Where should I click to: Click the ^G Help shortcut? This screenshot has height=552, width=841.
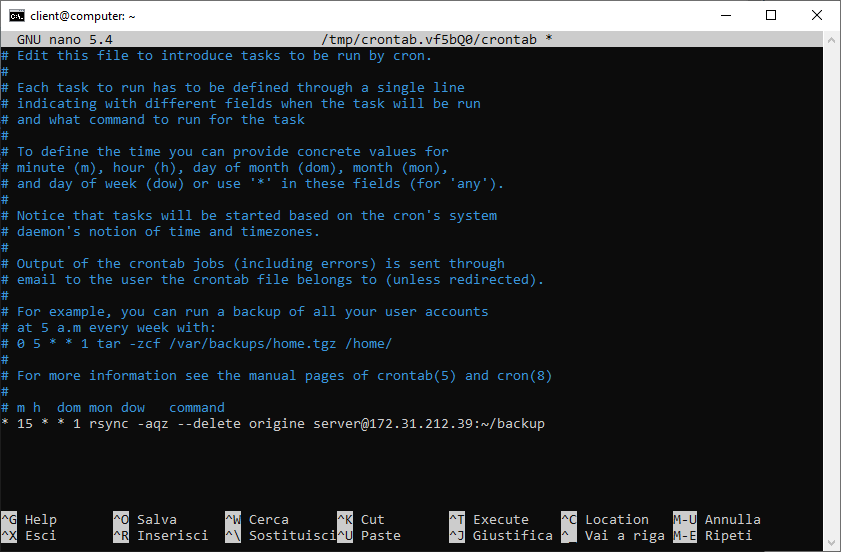pos(29,519)
